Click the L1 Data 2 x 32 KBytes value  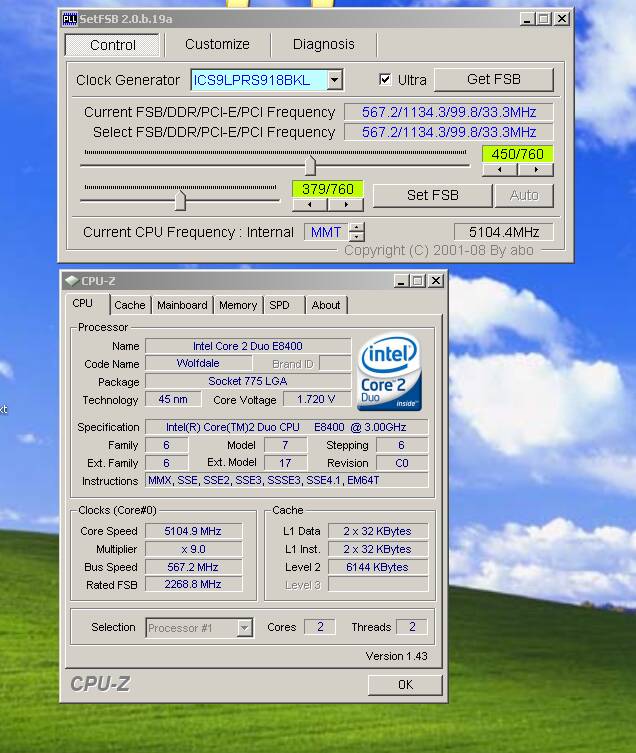point(378,531)
